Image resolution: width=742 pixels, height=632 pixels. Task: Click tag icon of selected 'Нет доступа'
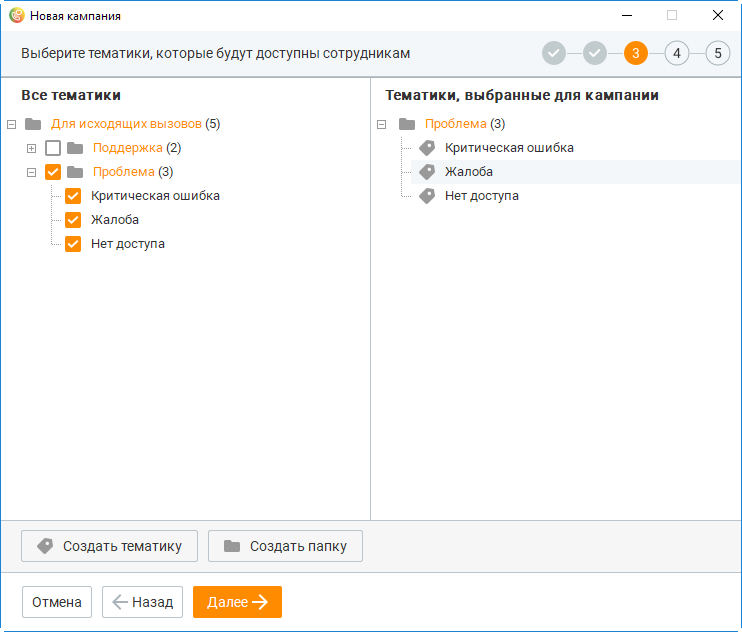tap(427, 196)
